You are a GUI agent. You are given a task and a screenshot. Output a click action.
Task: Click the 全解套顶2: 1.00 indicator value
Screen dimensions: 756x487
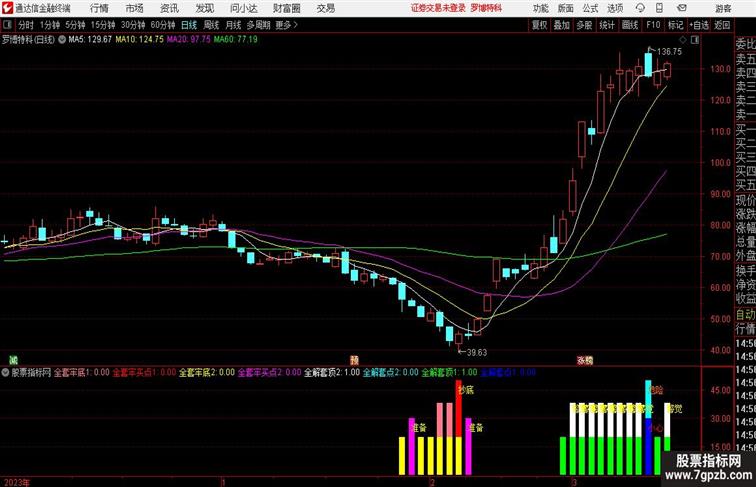click(x=332, y=372)
